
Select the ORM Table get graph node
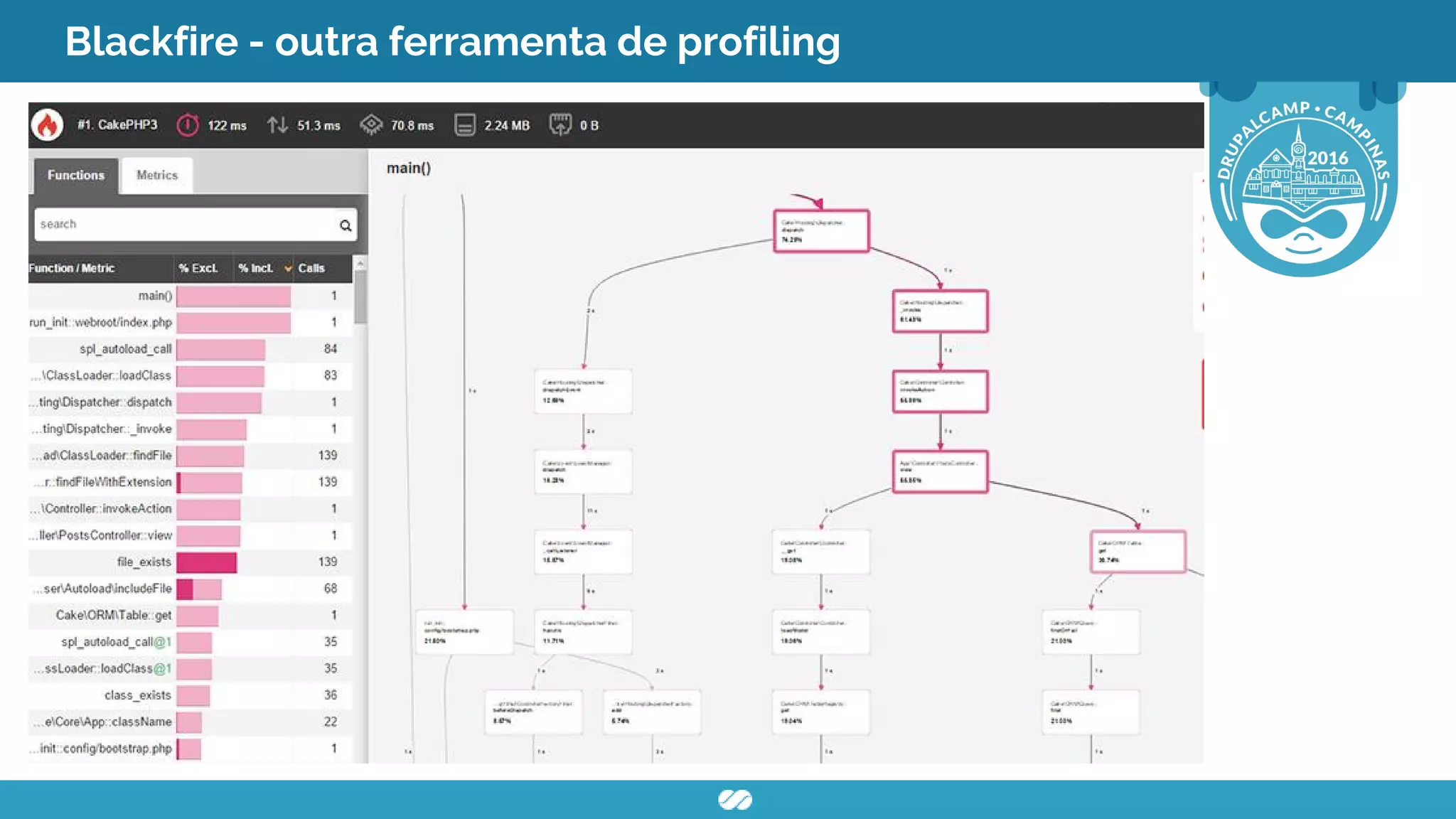(x=1137, y=552)
